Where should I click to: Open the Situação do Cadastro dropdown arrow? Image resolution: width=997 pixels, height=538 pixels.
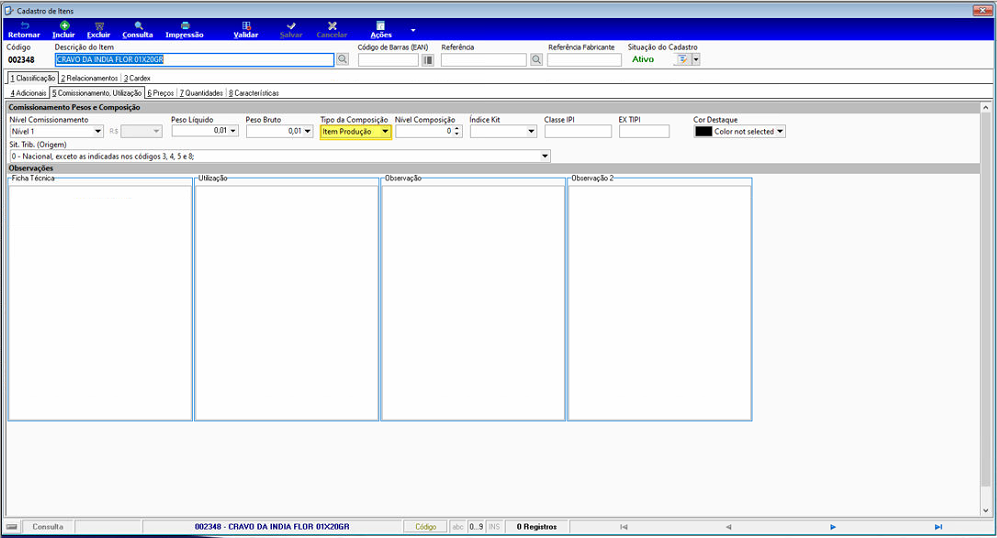[696, 59]
